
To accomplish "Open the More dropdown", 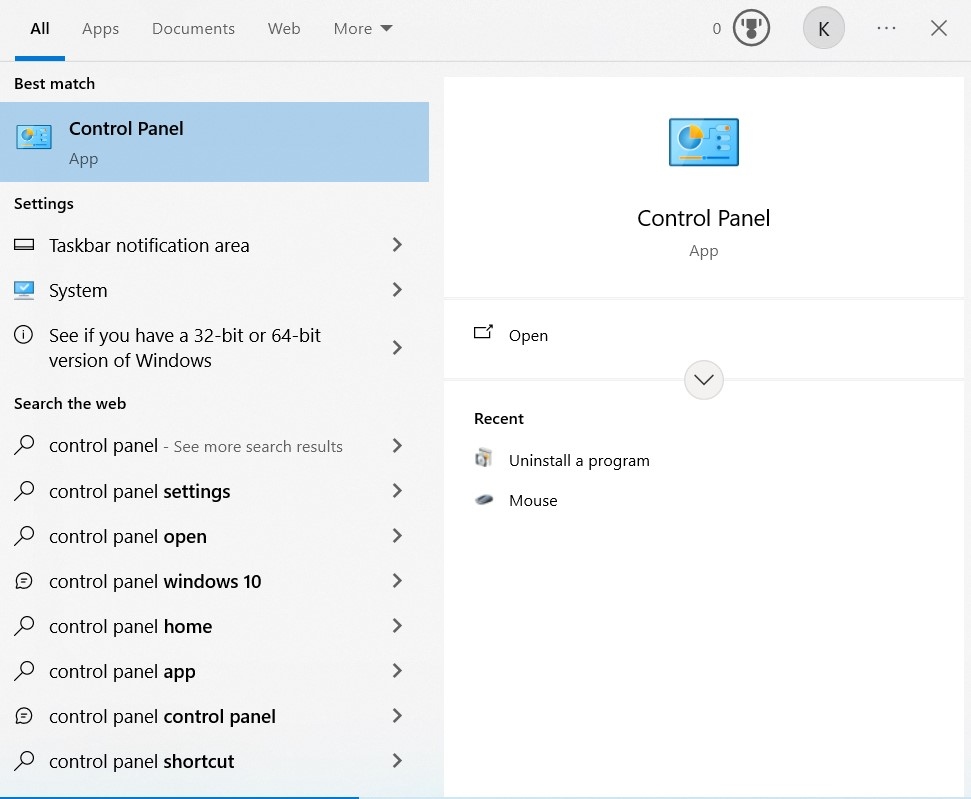I will click(363, 29).
